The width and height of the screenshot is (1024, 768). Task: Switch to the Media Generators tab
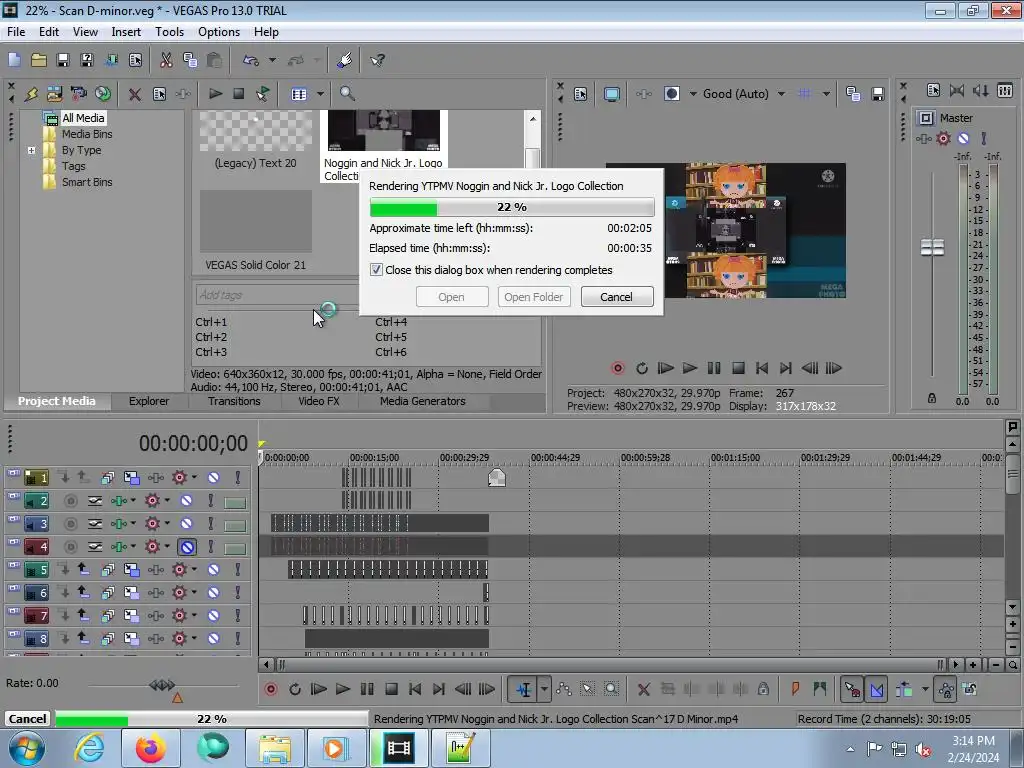423,401
